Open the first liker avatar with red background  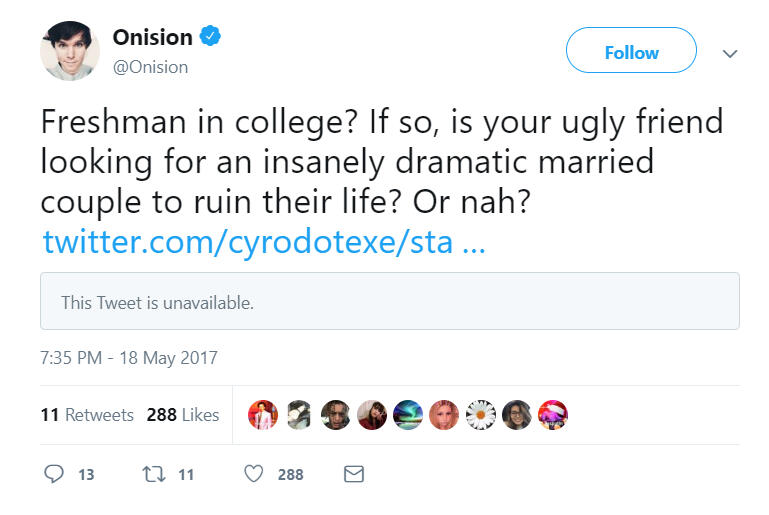pyautogui.click(x=263, y=415)
